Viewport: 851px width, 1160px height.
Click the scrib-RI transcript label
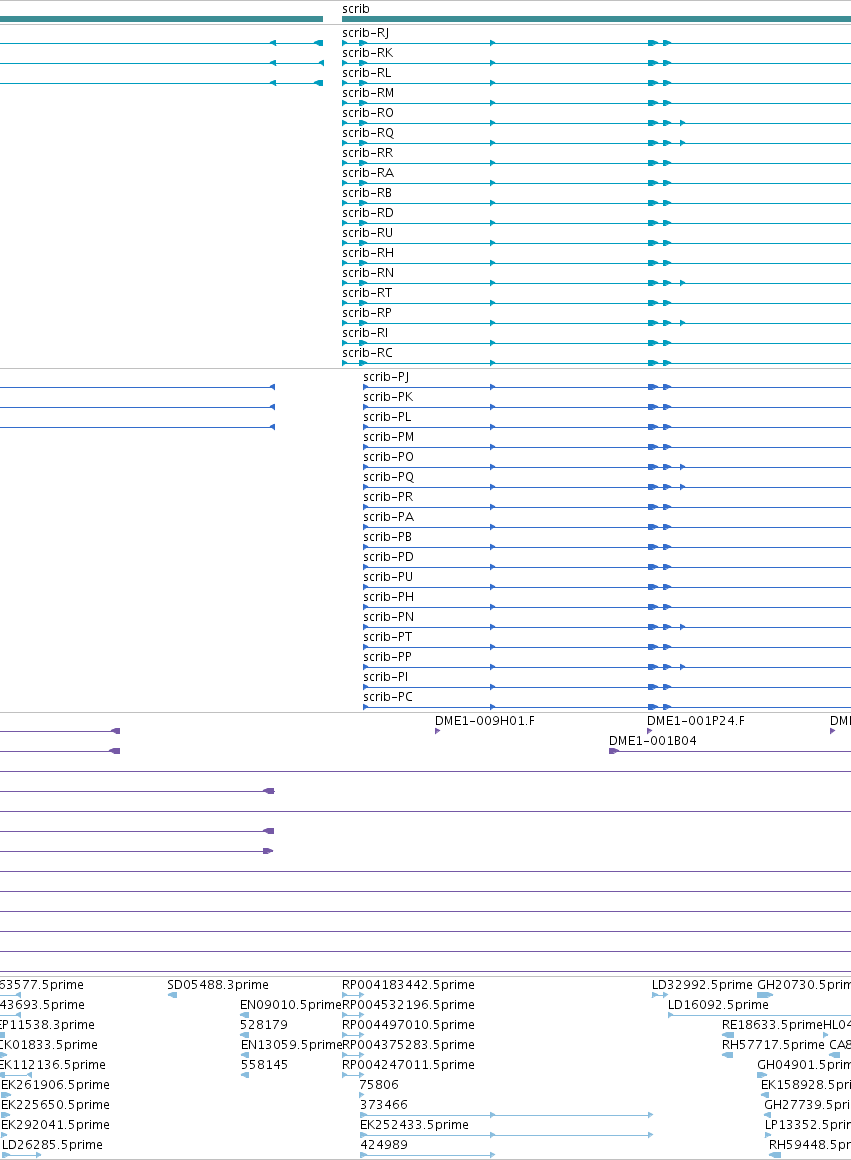pos(365,332)
